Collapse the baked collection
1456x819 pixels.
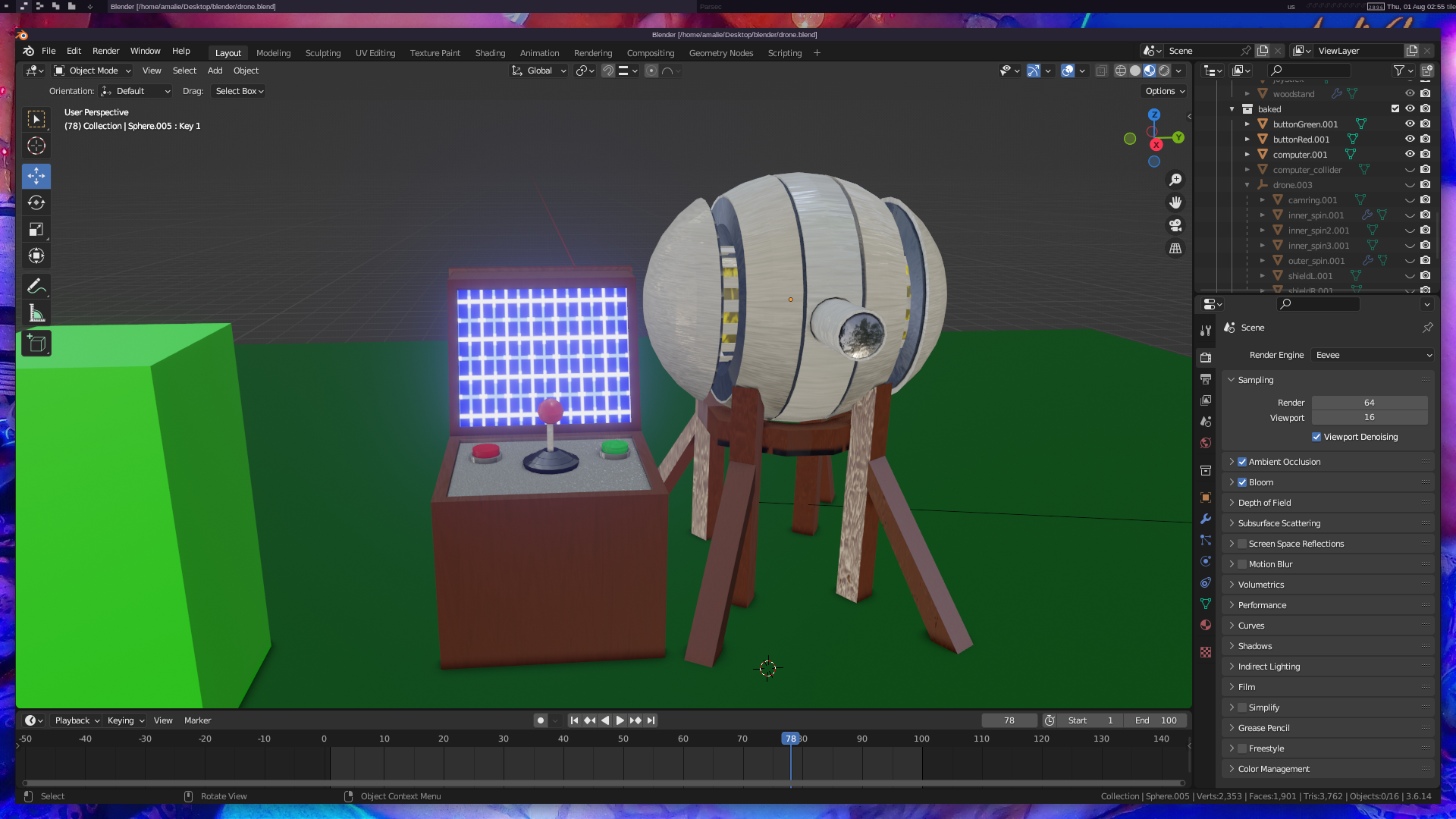1232,109
